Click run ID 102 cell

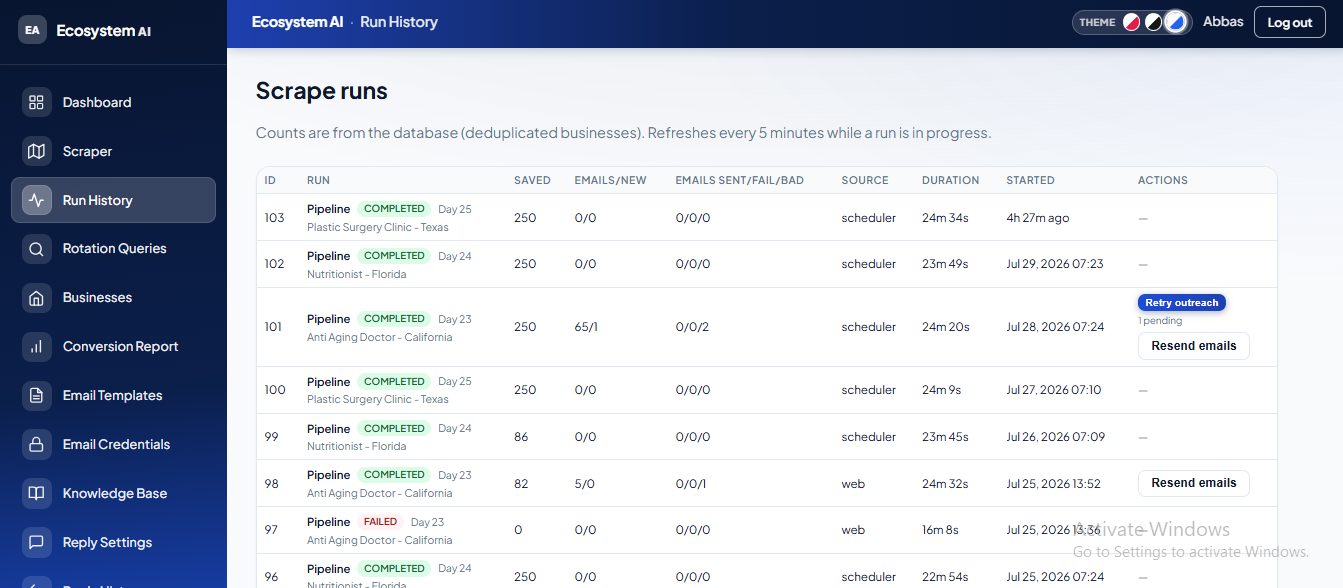click(274, 264)
